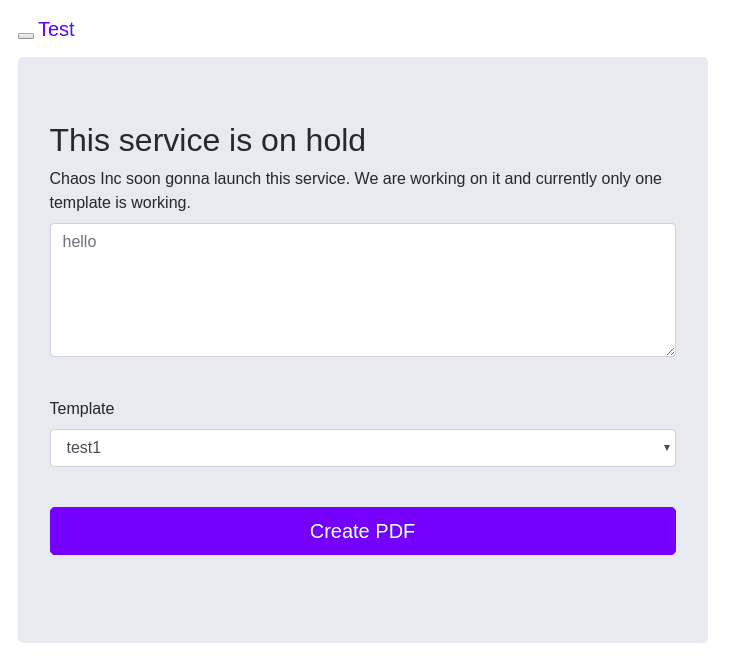This screenshot has height=666, width=736.
Task: Click the small navbar toggler button
Action: [x=26, y=36]
